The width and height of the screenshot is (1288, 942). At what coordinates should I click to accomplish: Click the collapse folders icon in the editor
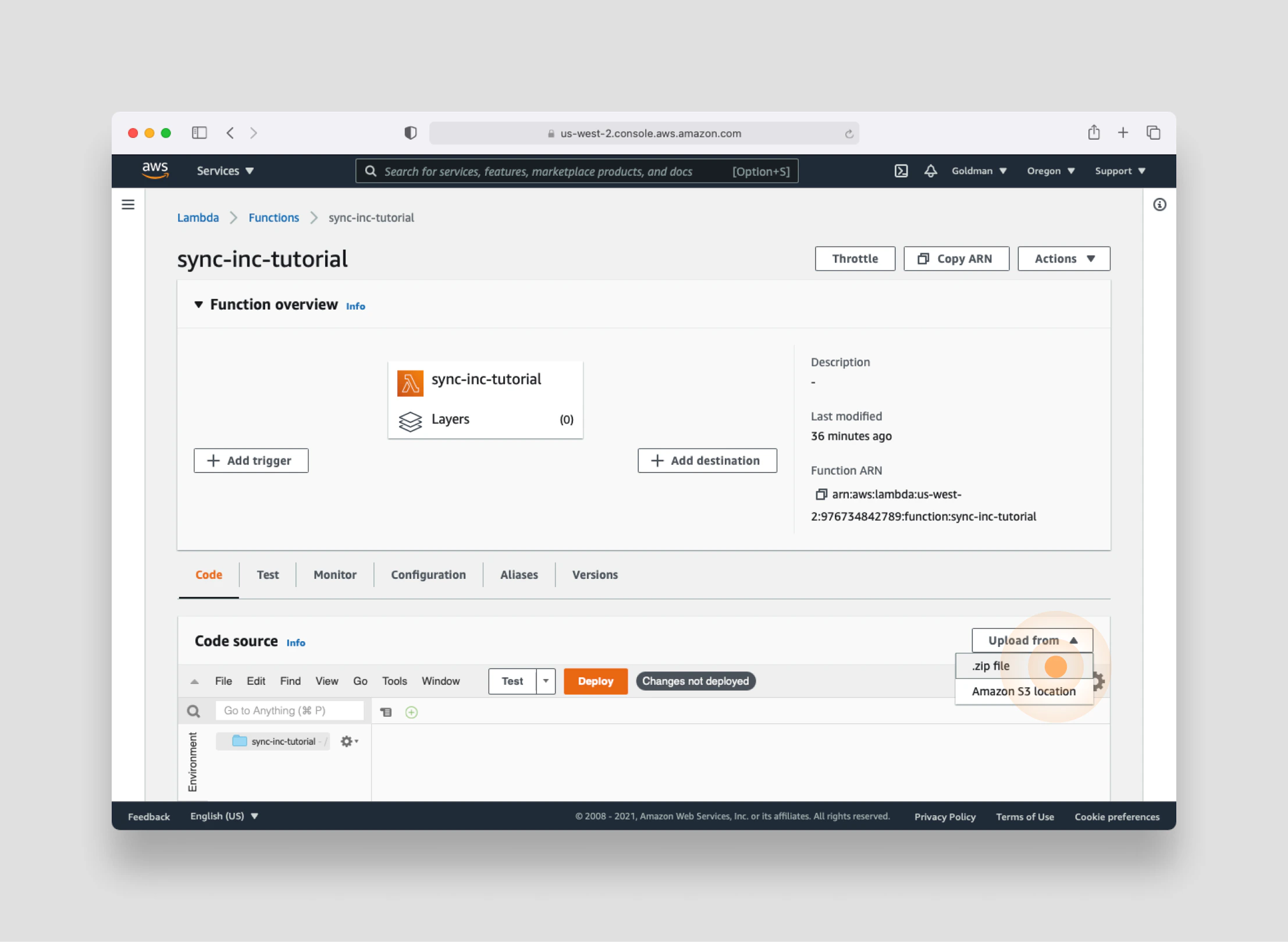point(386,712)
